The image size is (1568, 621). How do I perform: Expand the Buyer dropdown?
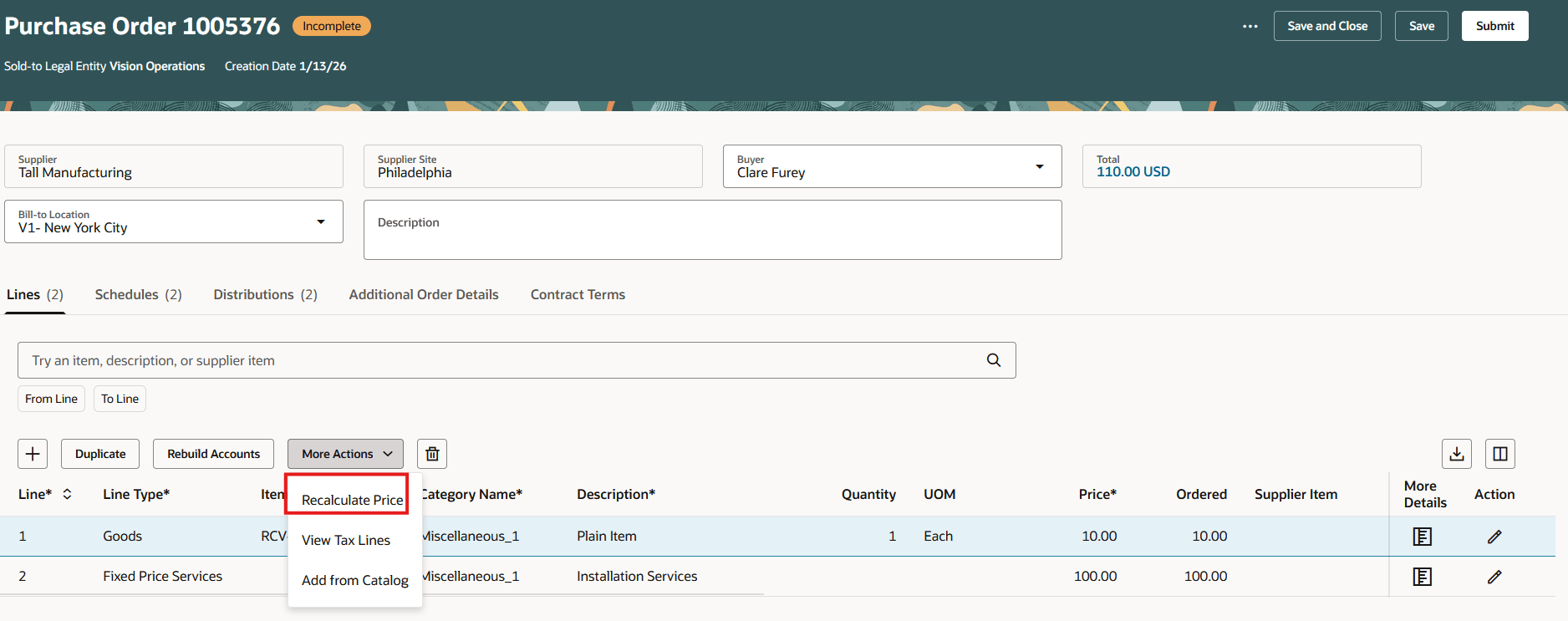tap(1040, 166)
